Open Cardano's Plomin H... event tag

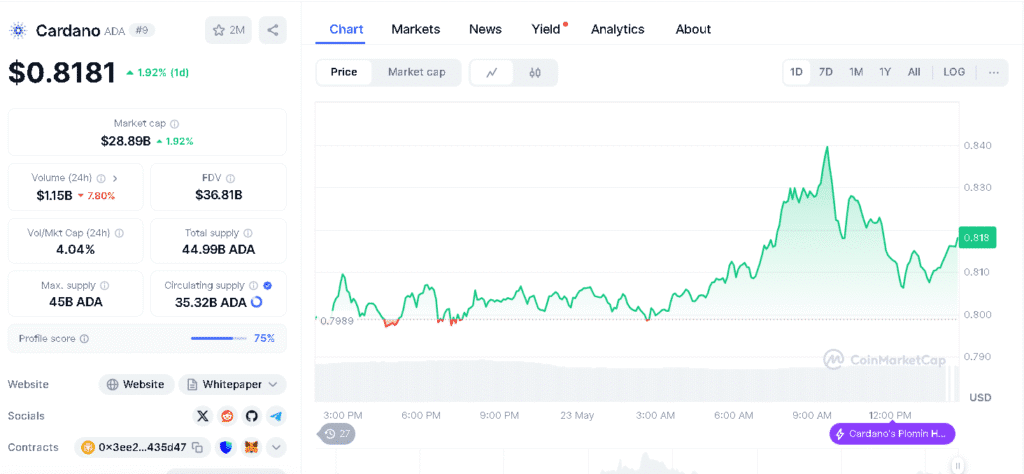892,434
